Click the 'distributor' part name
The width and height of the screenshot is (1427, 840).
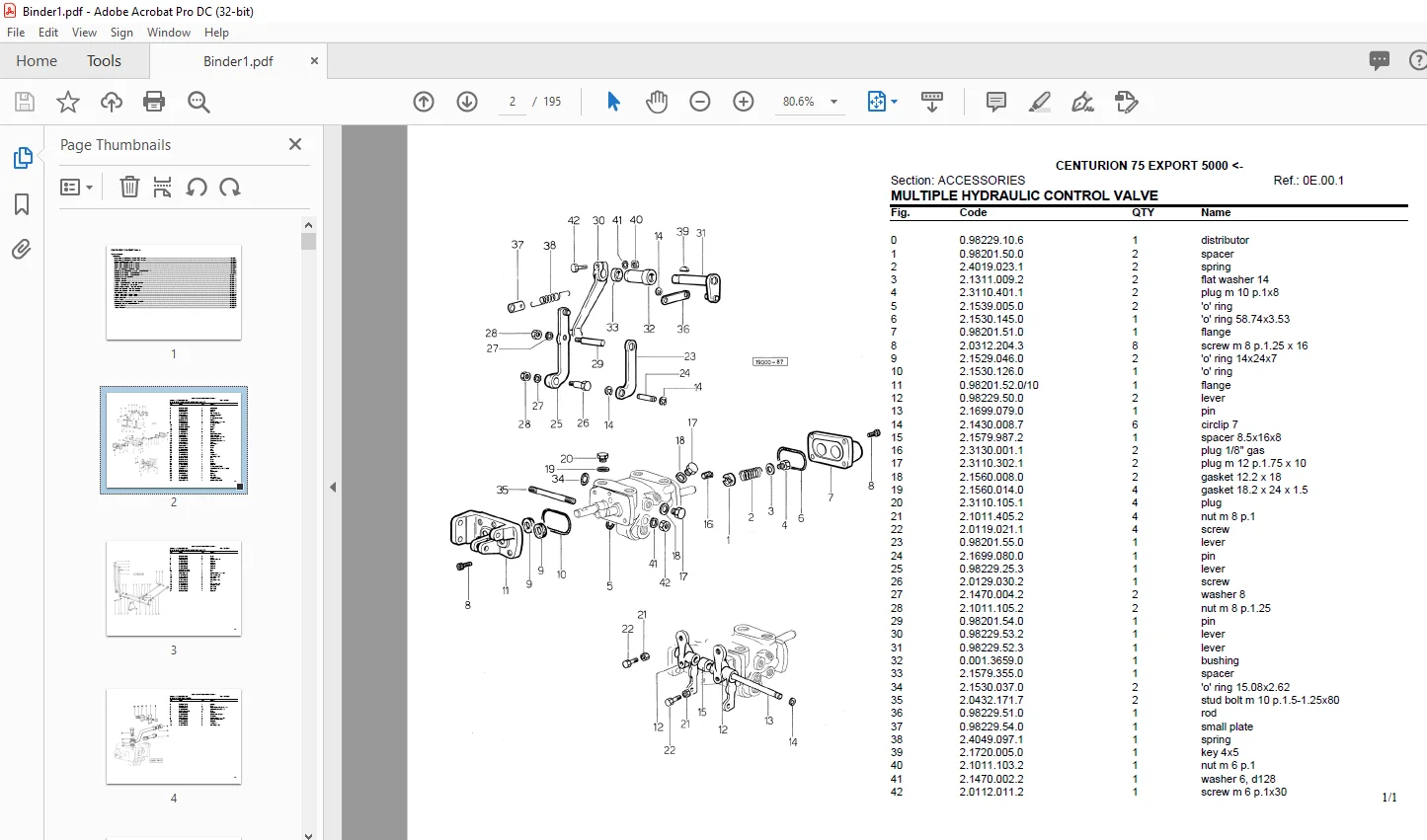point(1225,240)
